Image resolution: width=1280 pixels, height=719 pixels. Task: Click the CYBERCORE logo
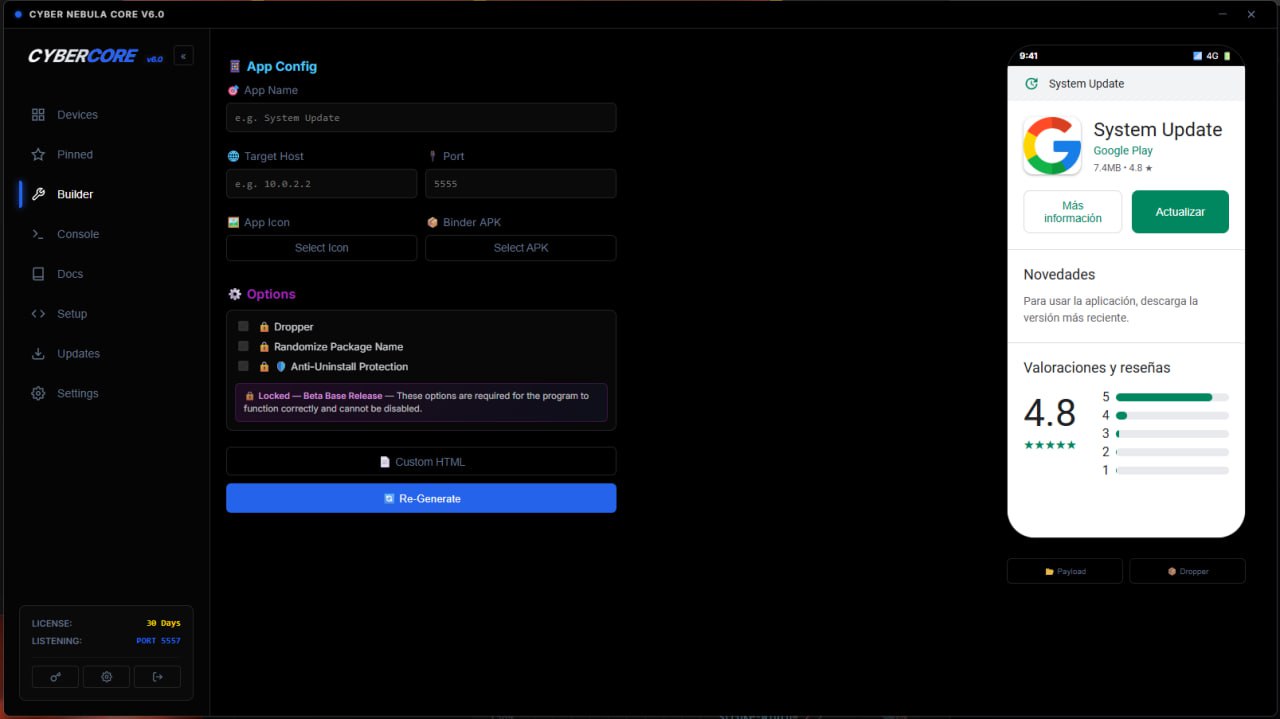[x=83, y=56]
